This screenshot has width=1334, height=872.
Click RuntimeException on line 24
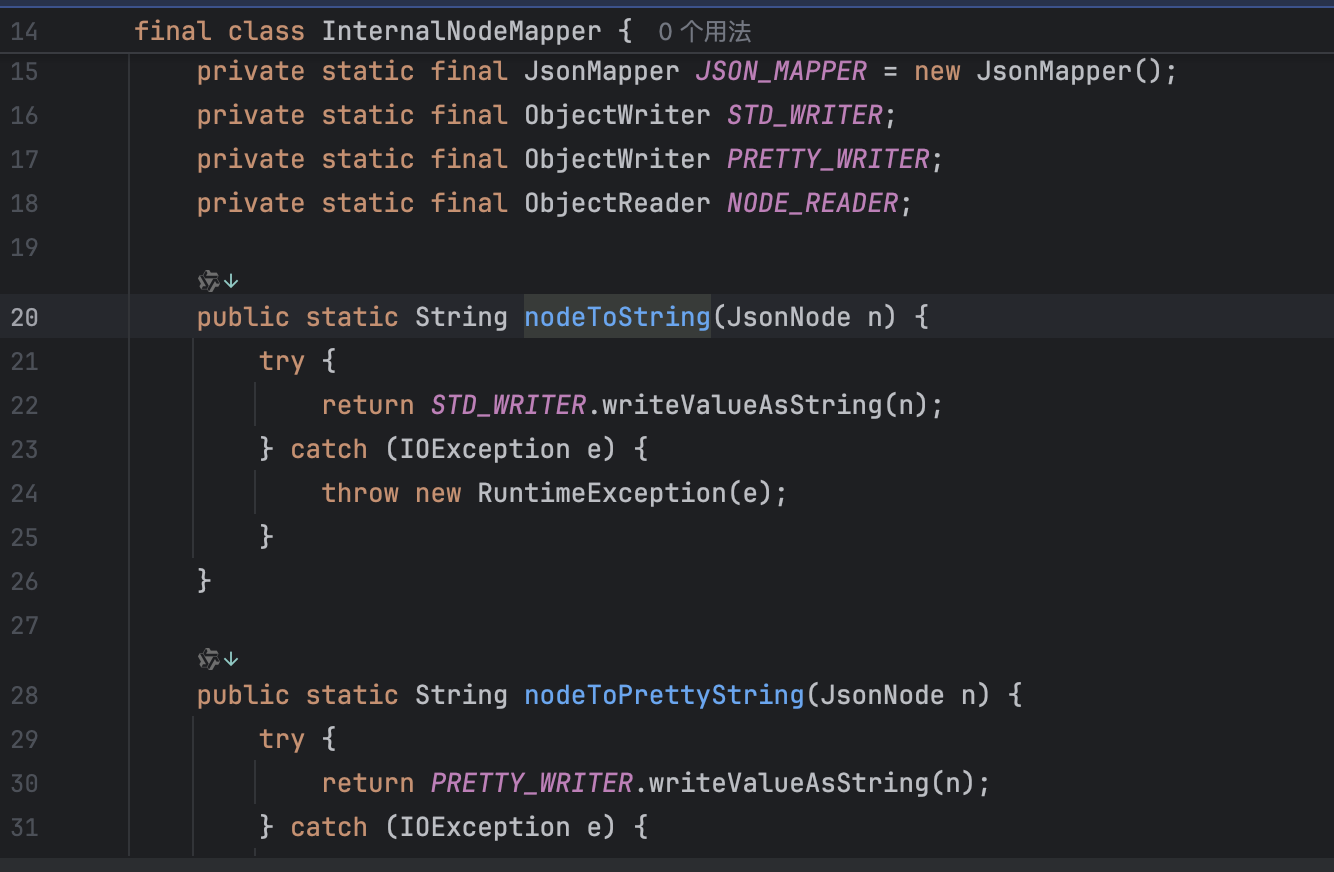[x=601, y=493]
